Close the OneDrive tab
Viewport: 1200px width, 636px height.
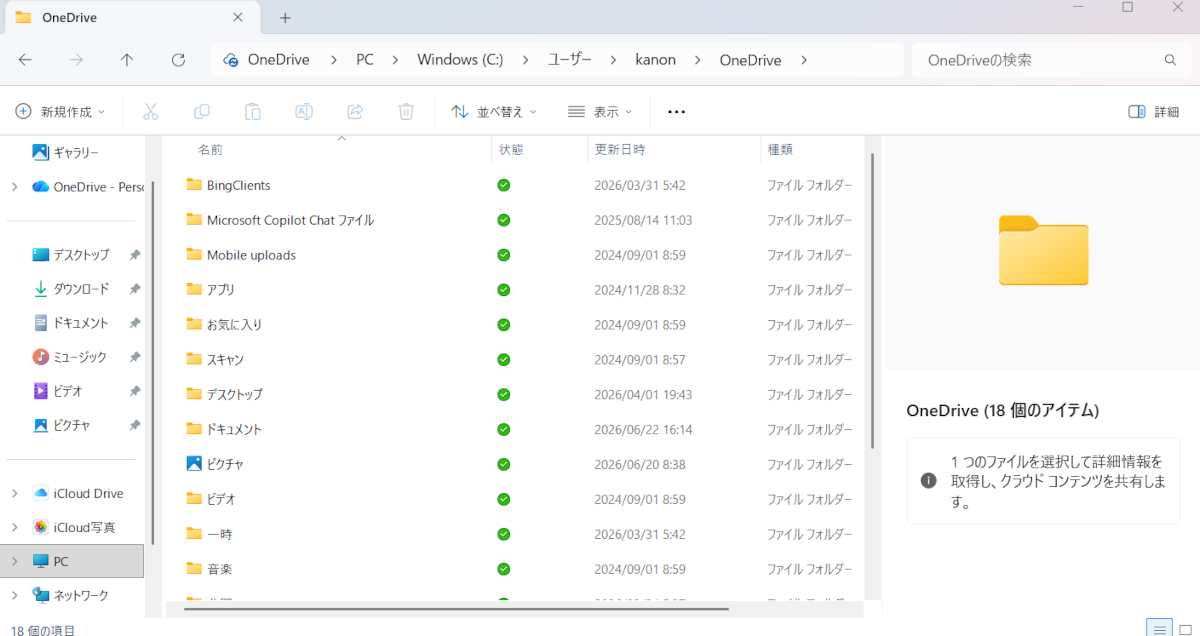pos(237,17)
